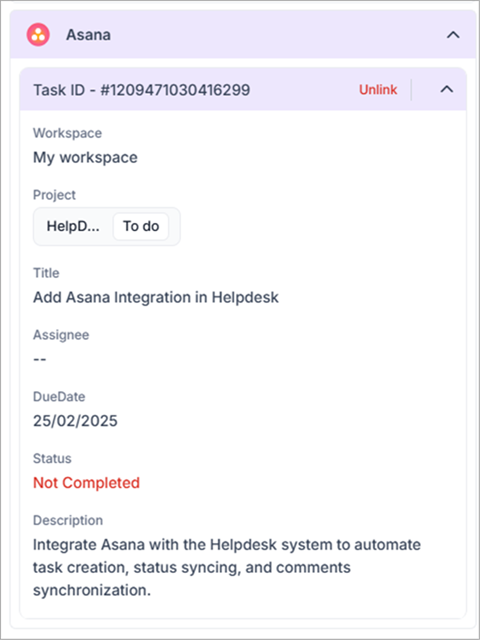480x640 pixels.
Task: Click the To do section badge
Action: tap(141, 226)
